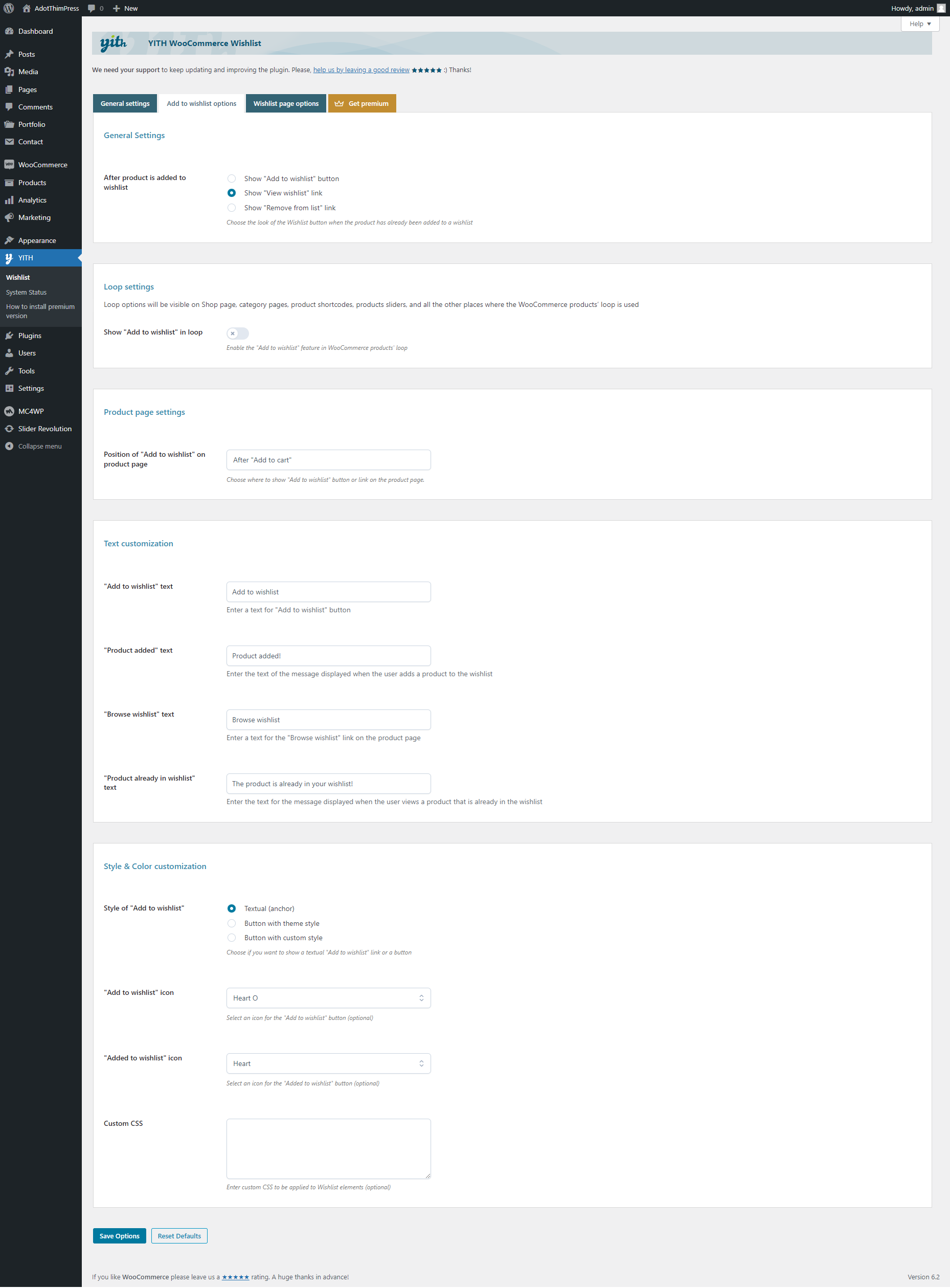Open "Added to wishlist" icon Heart dropdown
This screenshot has height=1288, width=950.
(328, 1063)
